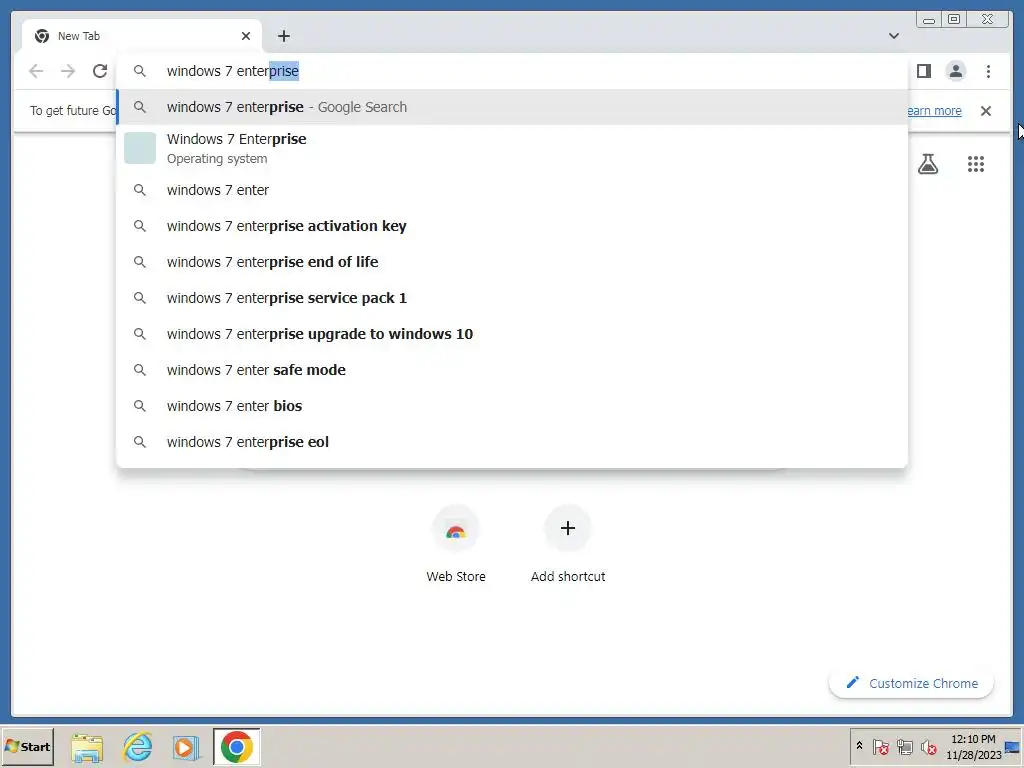
Task: Pick 'windows 7 enterprise service pack 1' suggestion
Action: (512, 298)
